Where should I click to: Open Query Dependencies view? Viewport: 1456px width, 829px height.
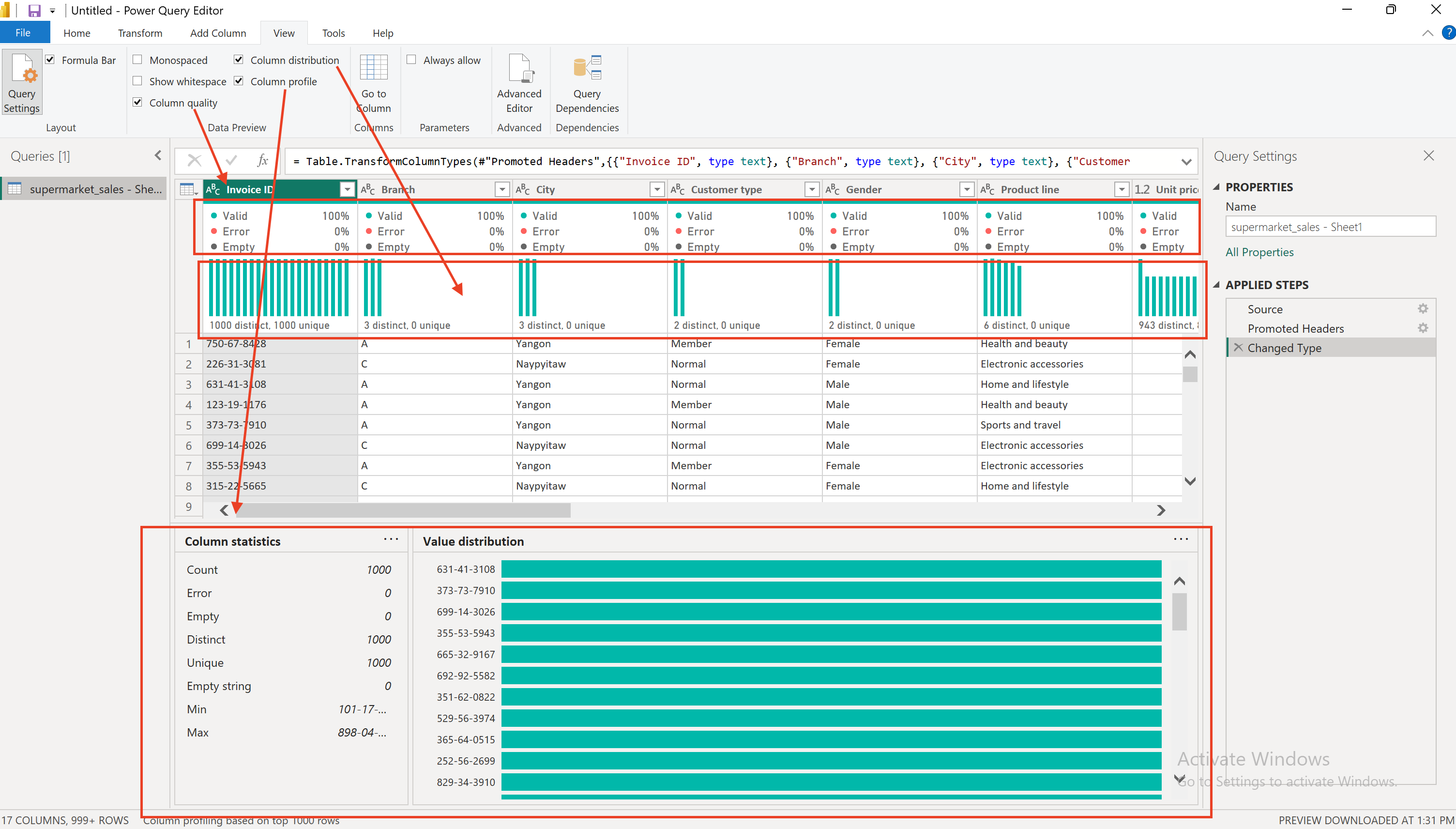click(587, 84)
